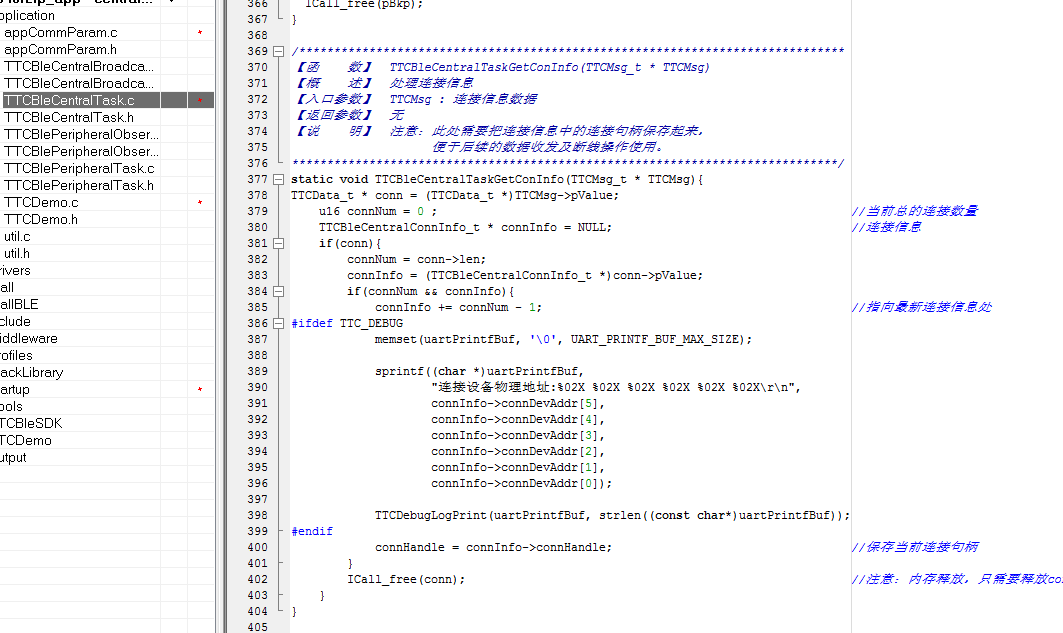
Task: Select the Output group folder
Action: 14,457
